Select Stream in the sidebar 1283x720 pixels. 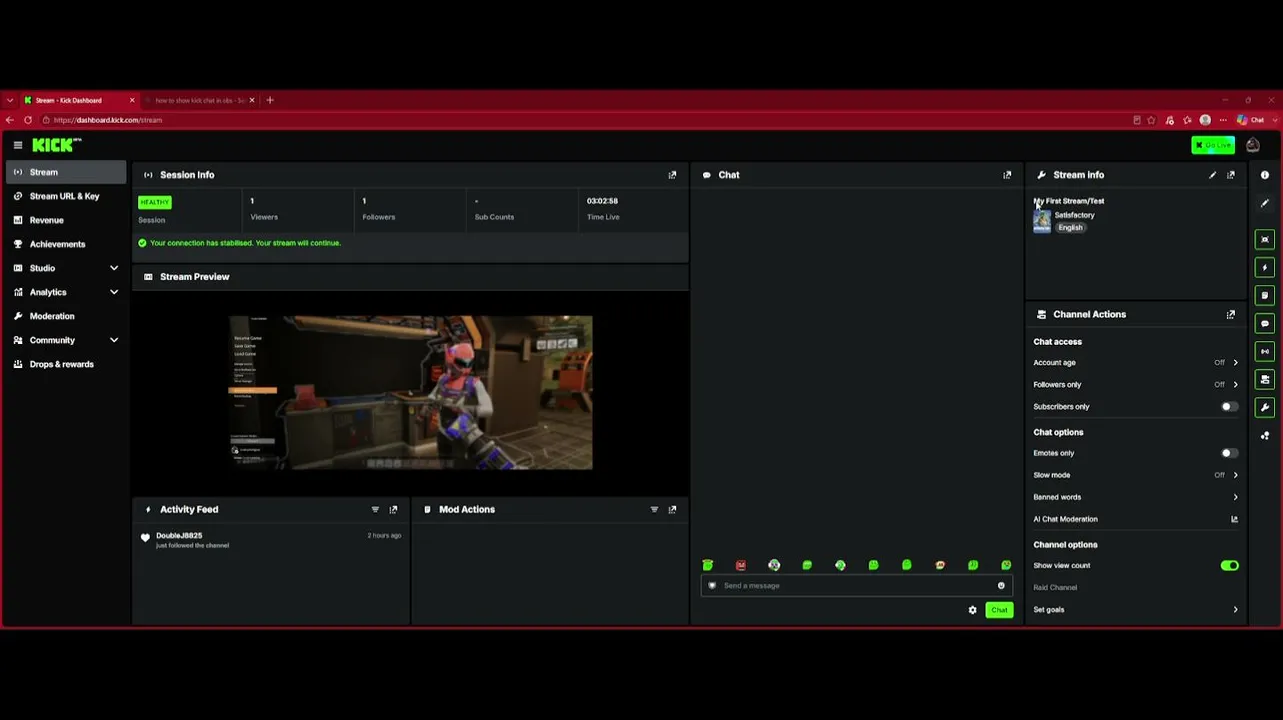(65, 172)
